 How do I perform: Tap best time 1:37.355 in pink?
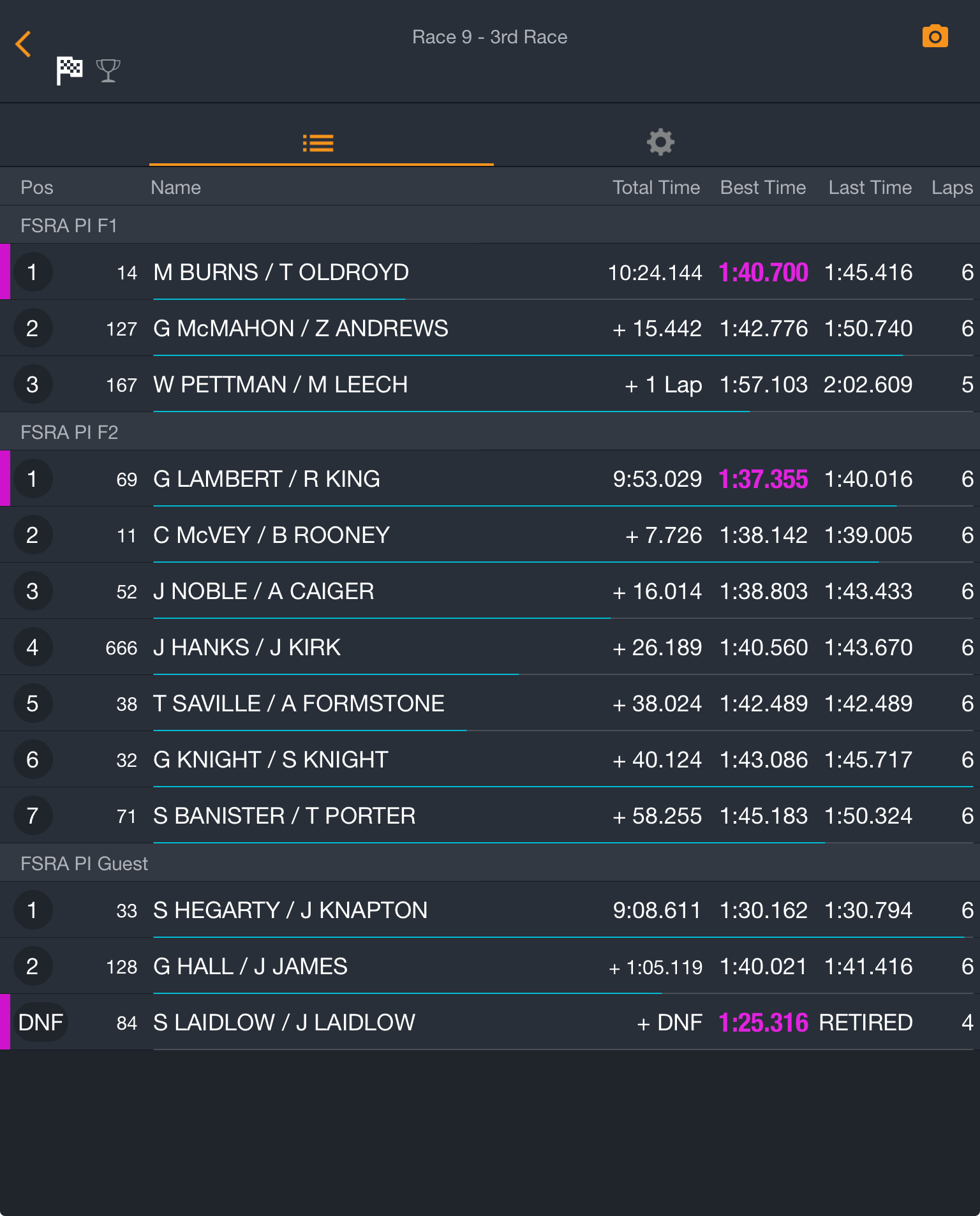[x=763, y=479]
